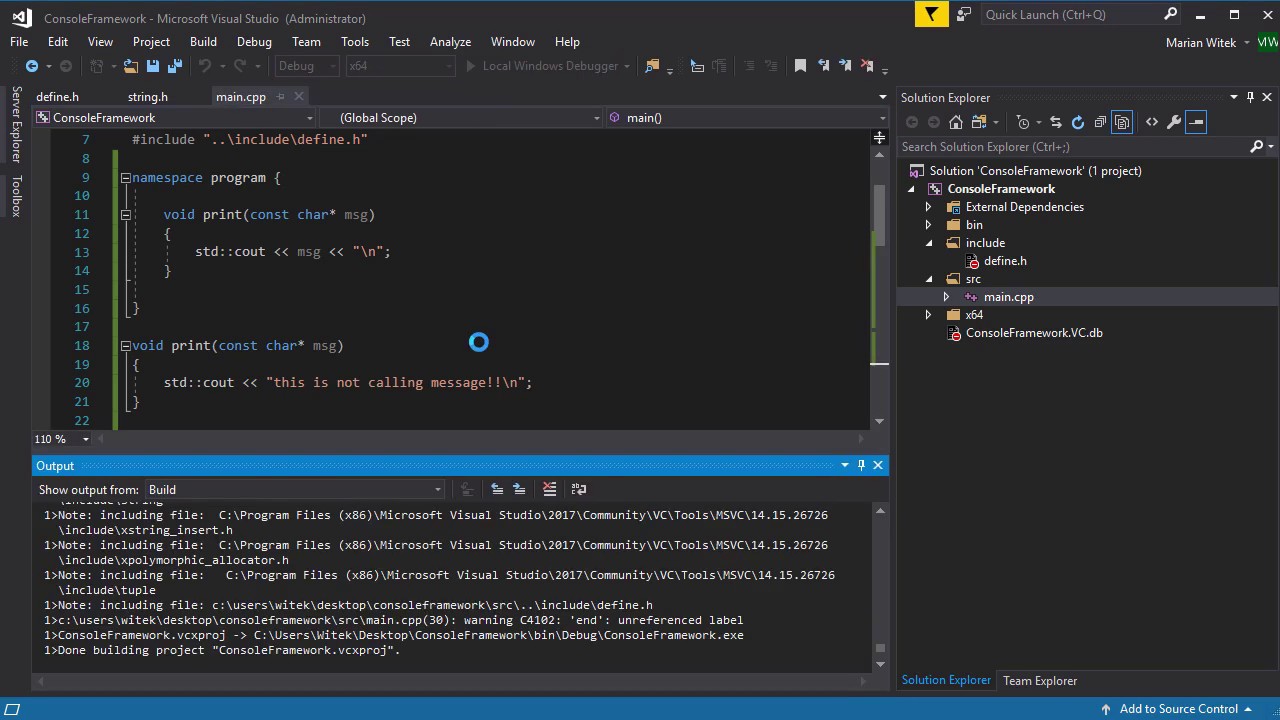Click the split editor handle above scrollbar

coord(879,137)
